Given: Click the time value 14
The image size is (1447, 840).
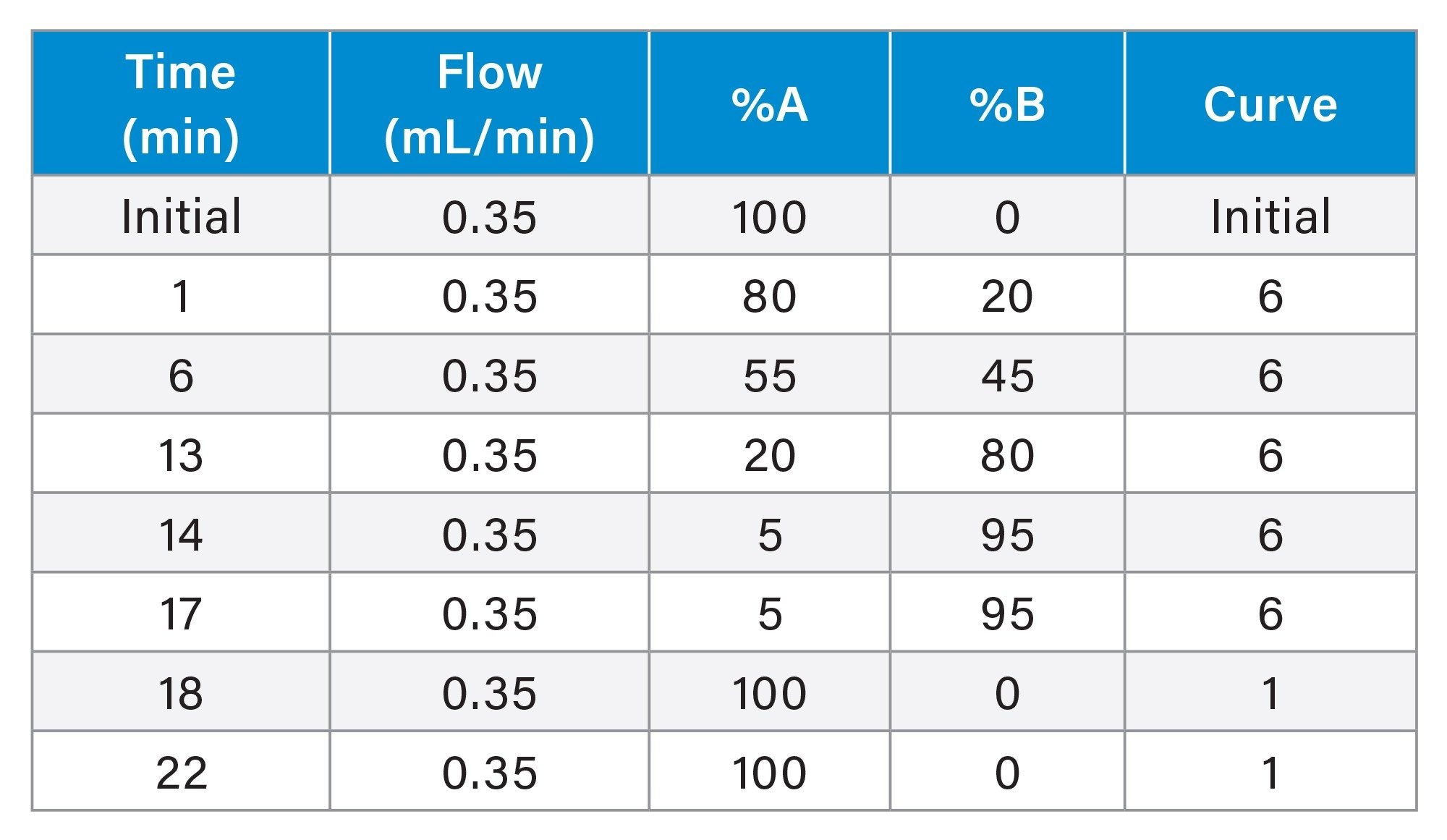Looking at the screenshot, I should pos(181,535).
